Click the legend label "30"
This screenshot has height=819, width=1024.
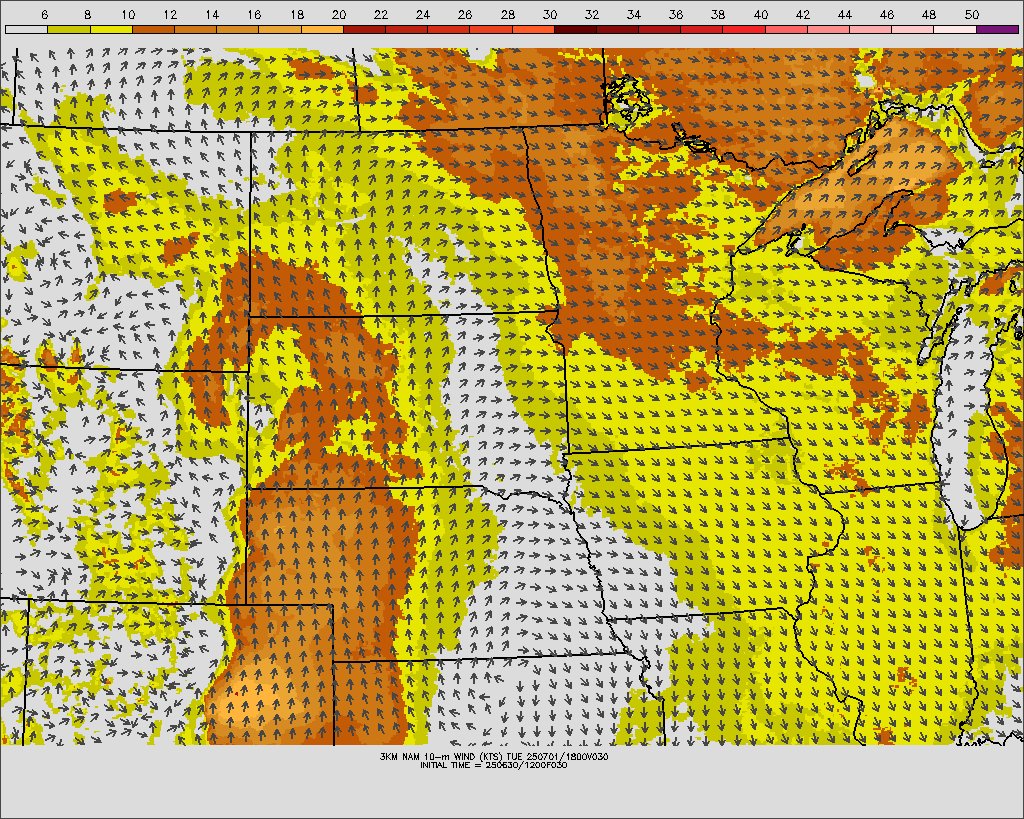(x=550, y=14)
